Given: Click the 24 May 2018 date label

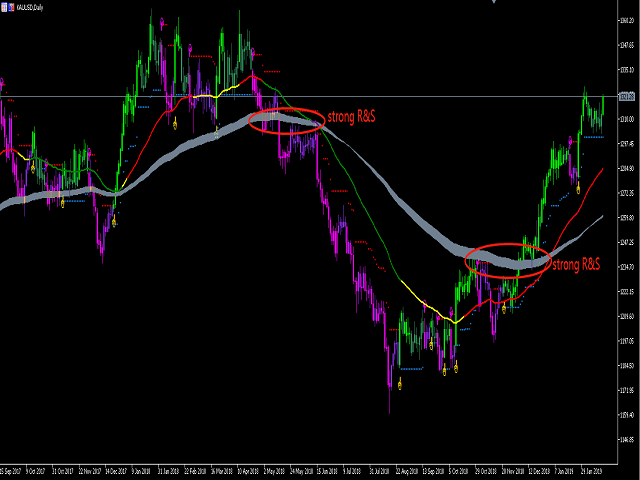Looking at the screenshot, I should [x=301, y=471].
